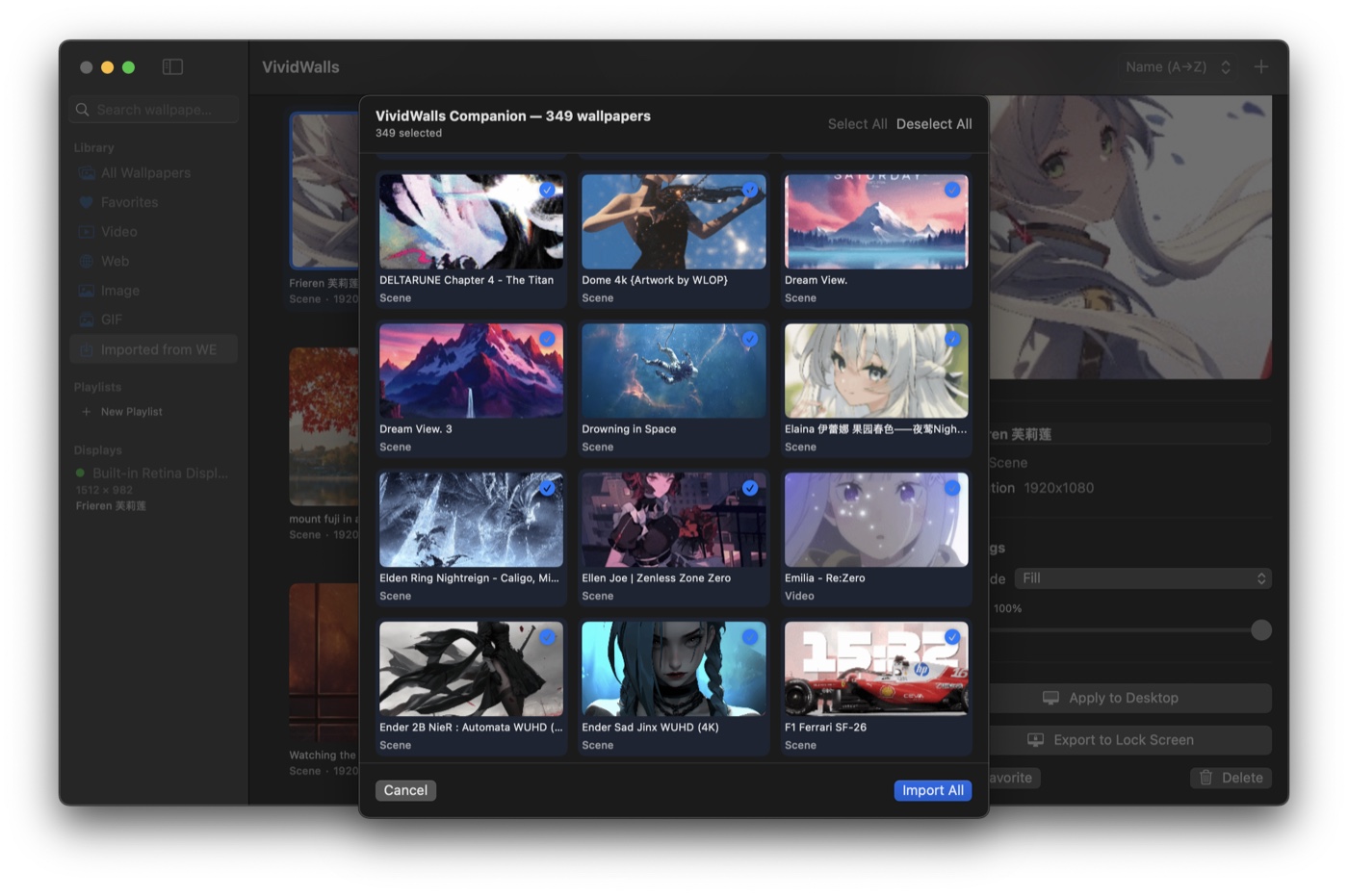Click the trash icon on Delete button
Image resolution: width=1348 pixels, height=896 pixels.
point(1205,778)
